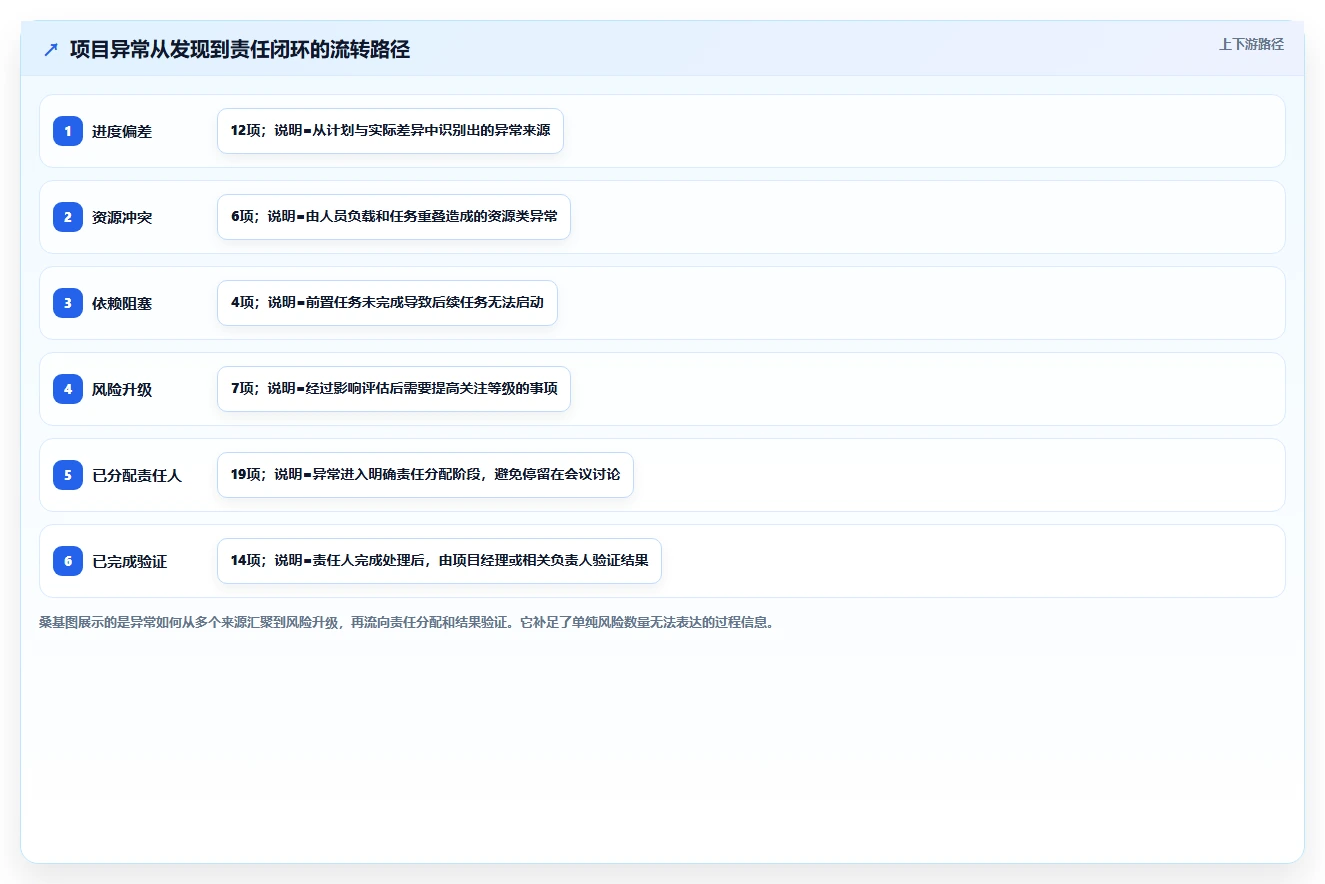Select the number 1 badge for 进度偏差

pos(68,131)
